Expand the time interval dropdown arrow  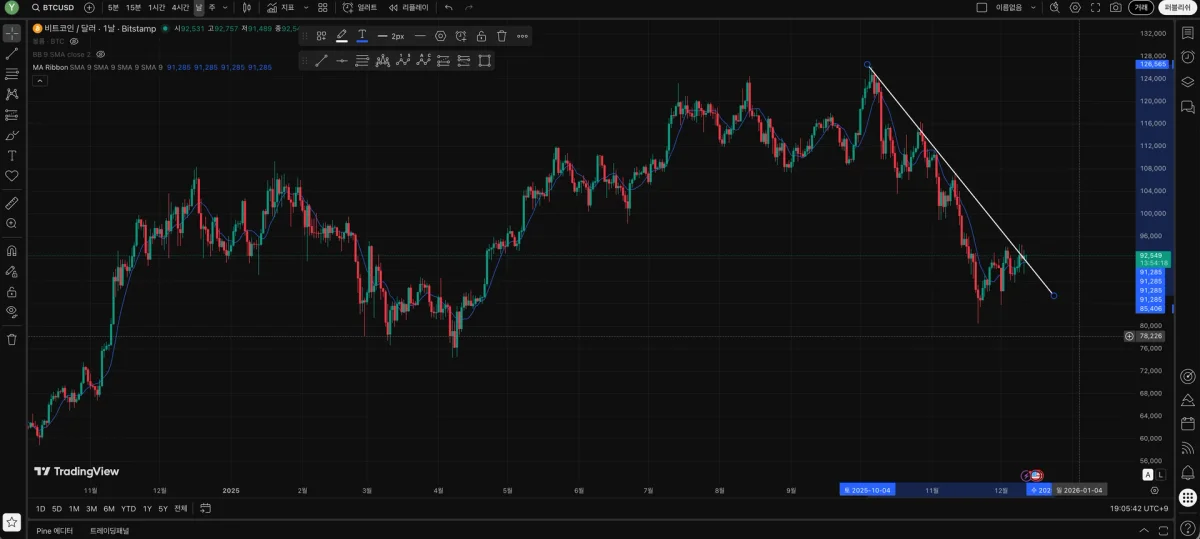[x=227, y=7]
